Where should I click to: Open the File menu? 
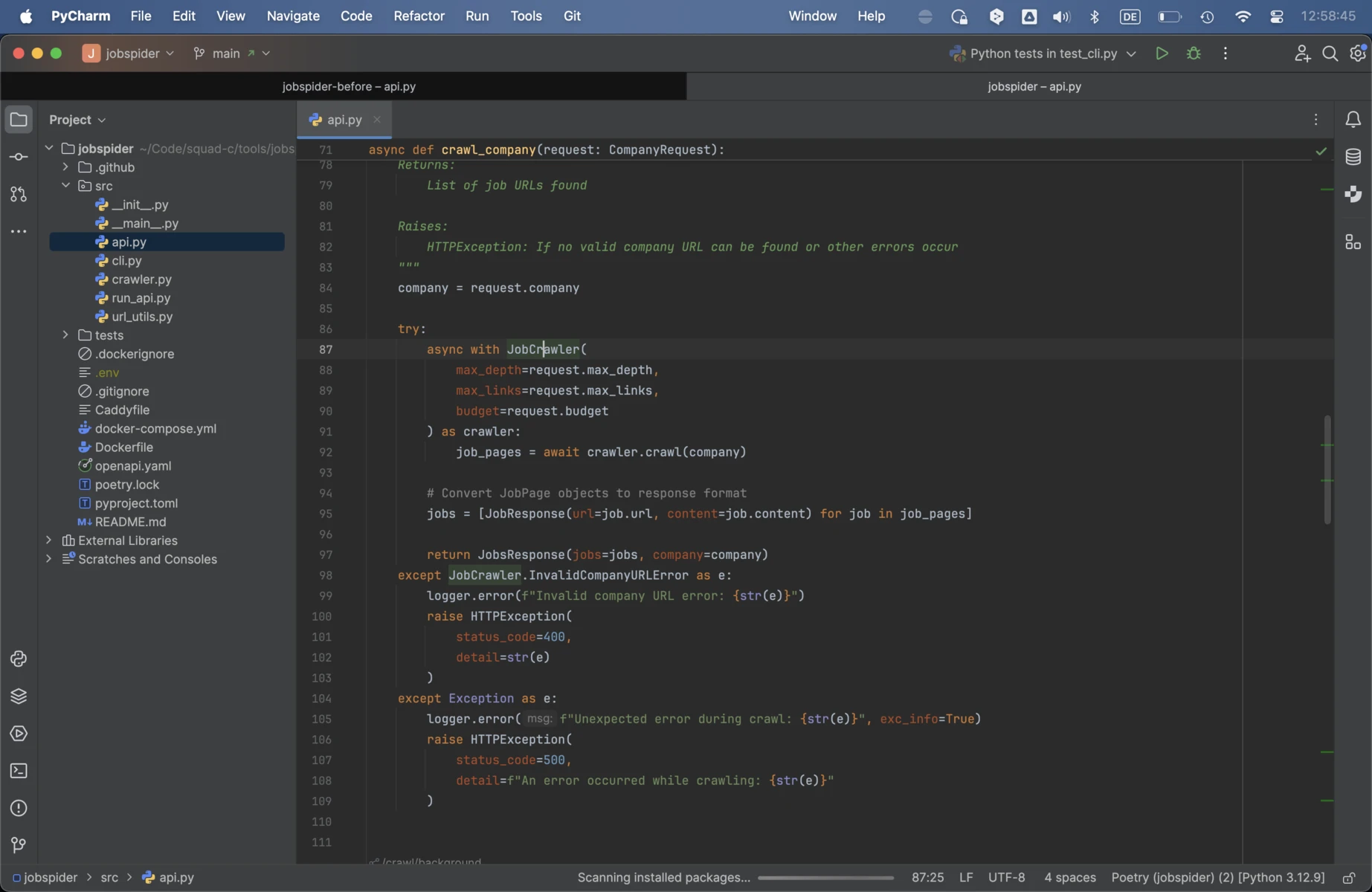(141, 16)
